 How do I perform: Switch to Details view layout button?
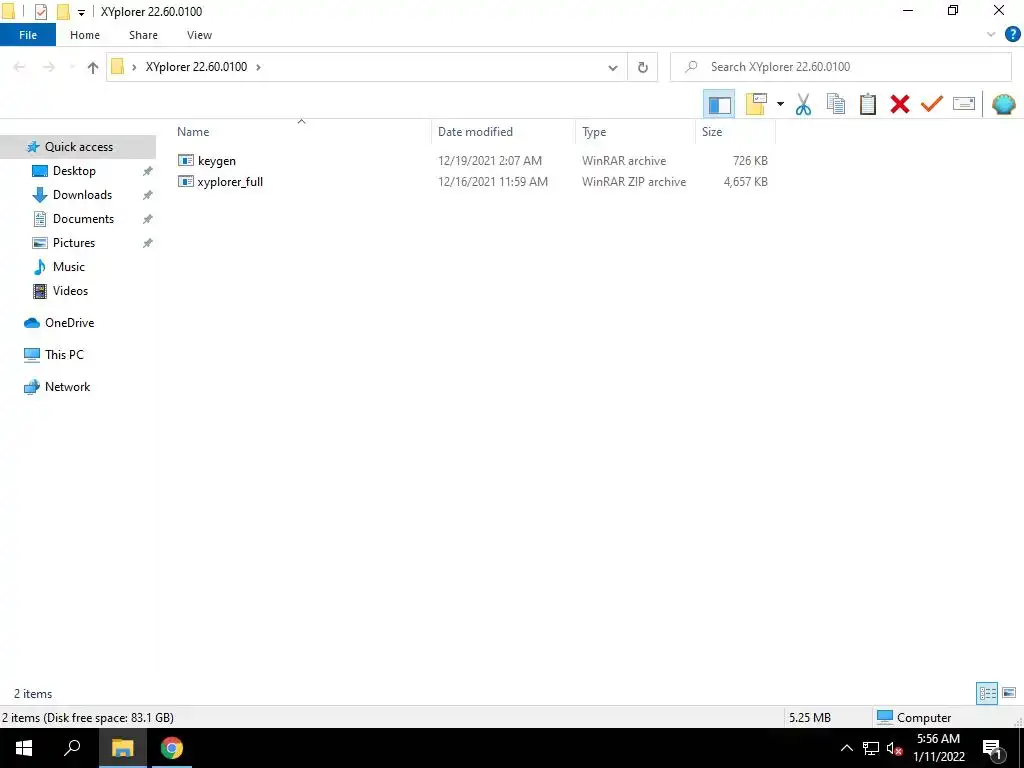(987, 693)
